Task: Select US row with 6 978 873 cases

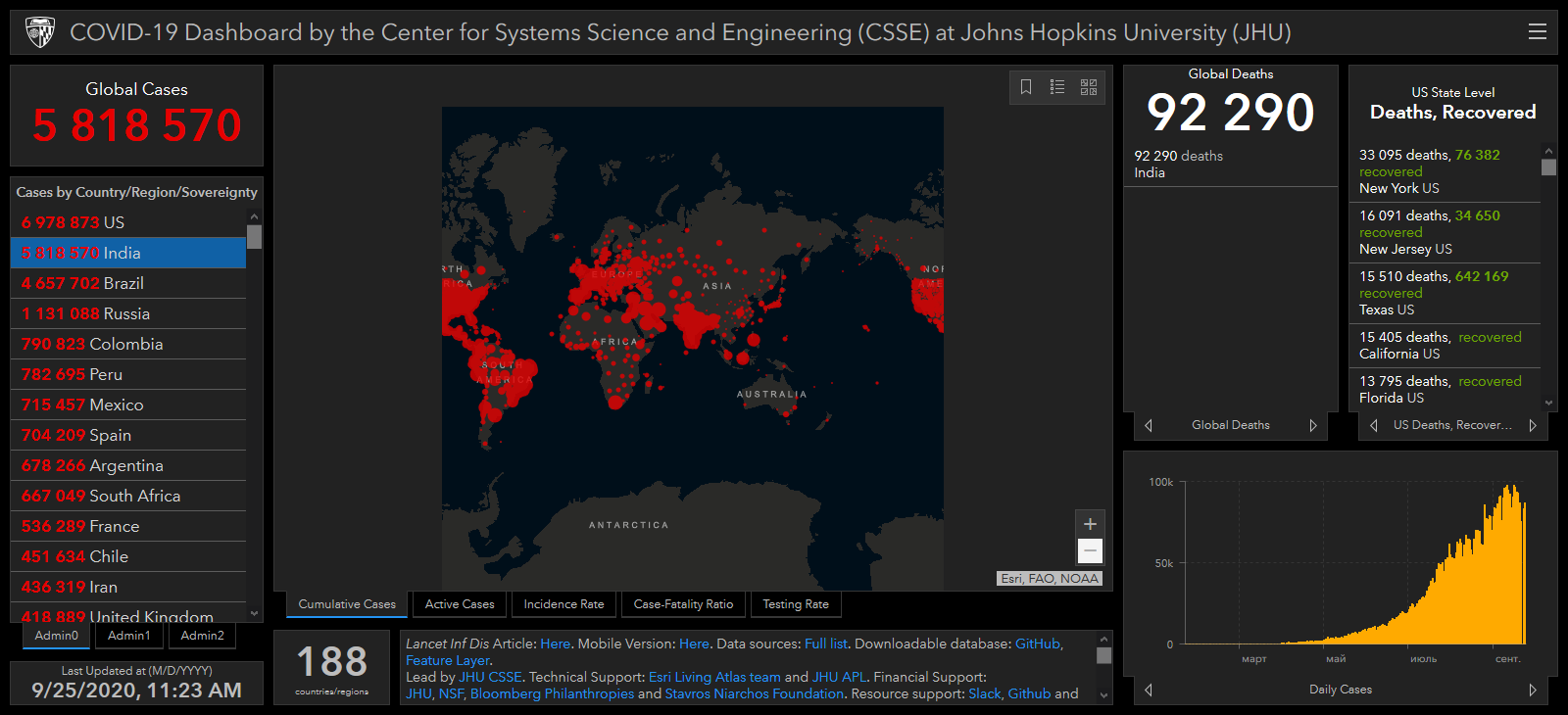Action: (x=128, y=222)
